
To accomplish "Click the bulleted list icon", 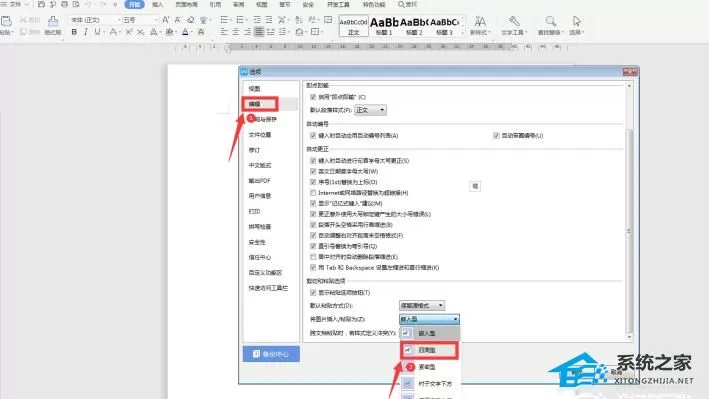I will point(224,20).
